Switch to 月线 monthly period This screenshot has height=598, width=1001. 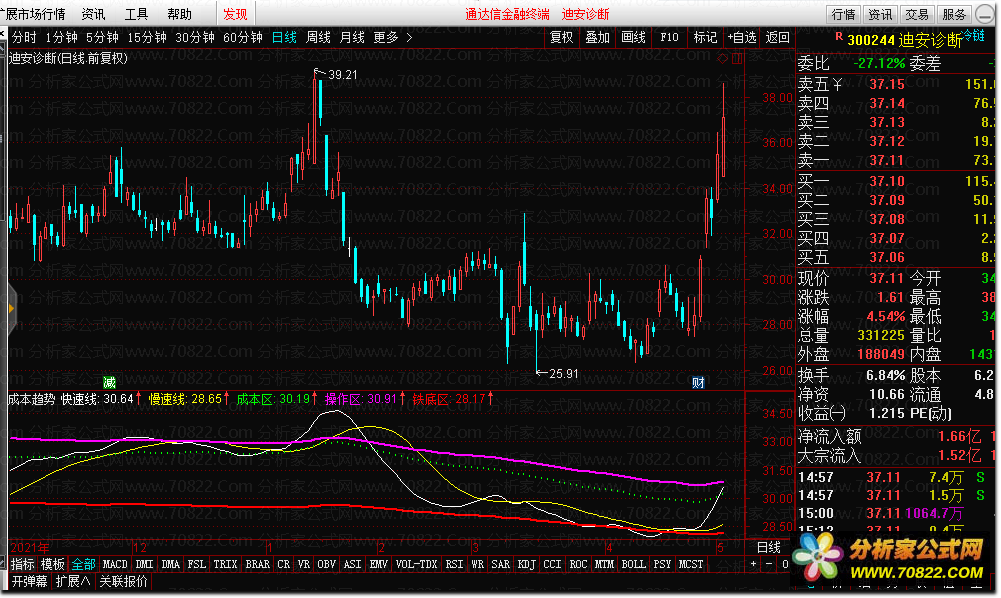click(352, 38)
